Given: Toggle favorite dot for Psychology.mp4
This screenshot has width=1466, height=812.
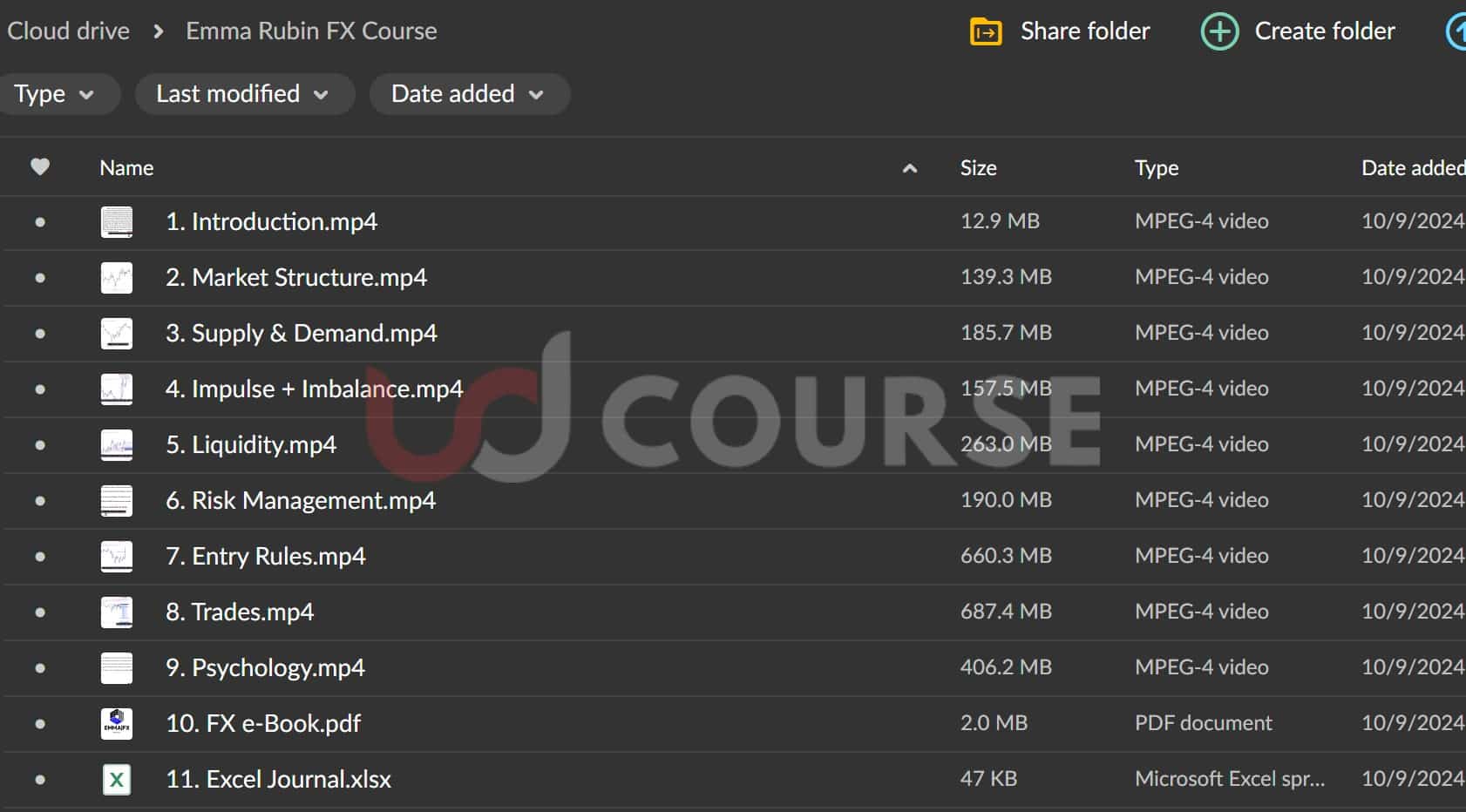Looking at the screenshot, I should point(40,668).
